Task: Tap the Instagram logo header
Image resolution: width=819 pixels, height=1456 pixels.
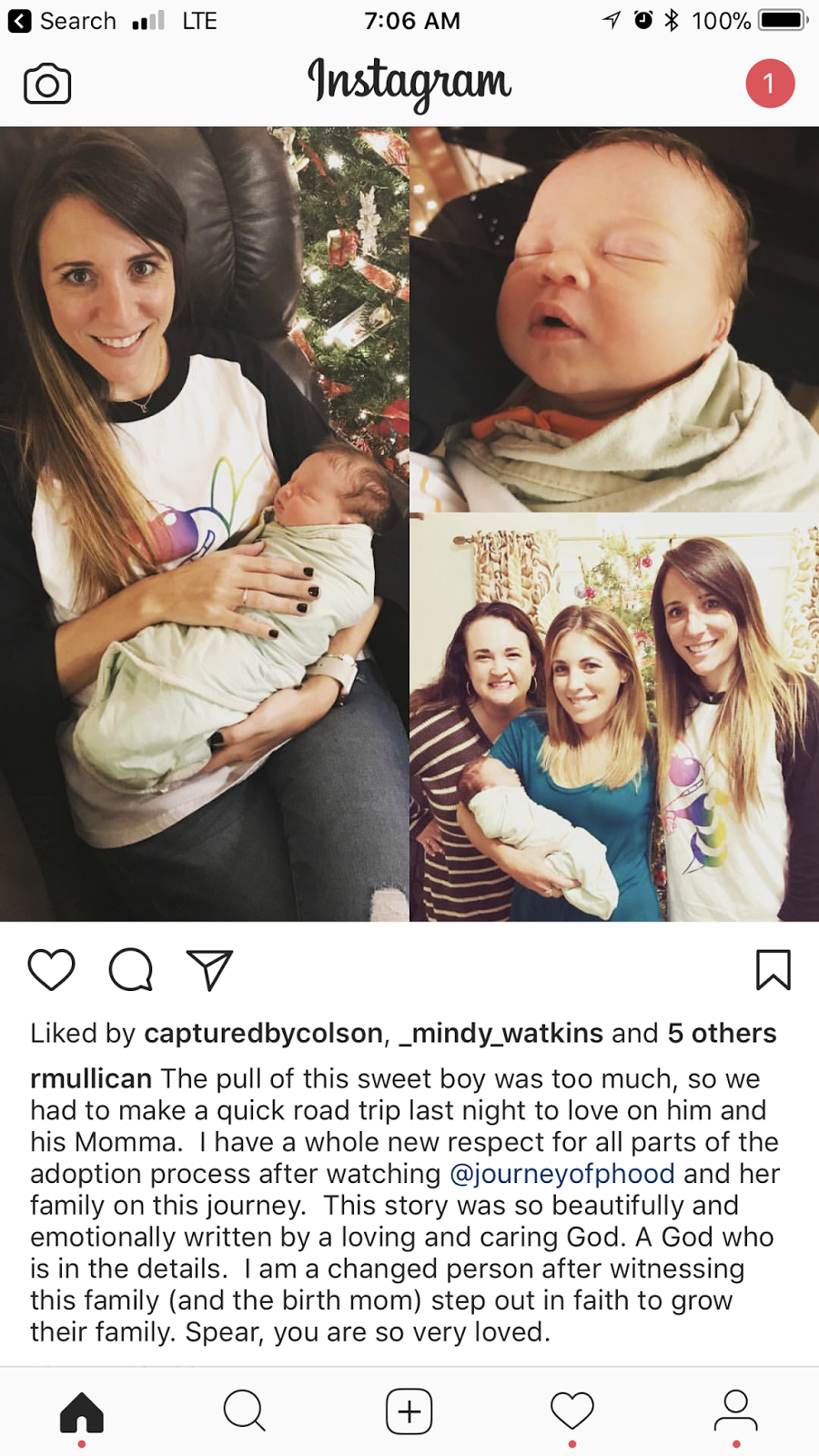Action: [x=409, y=82]
